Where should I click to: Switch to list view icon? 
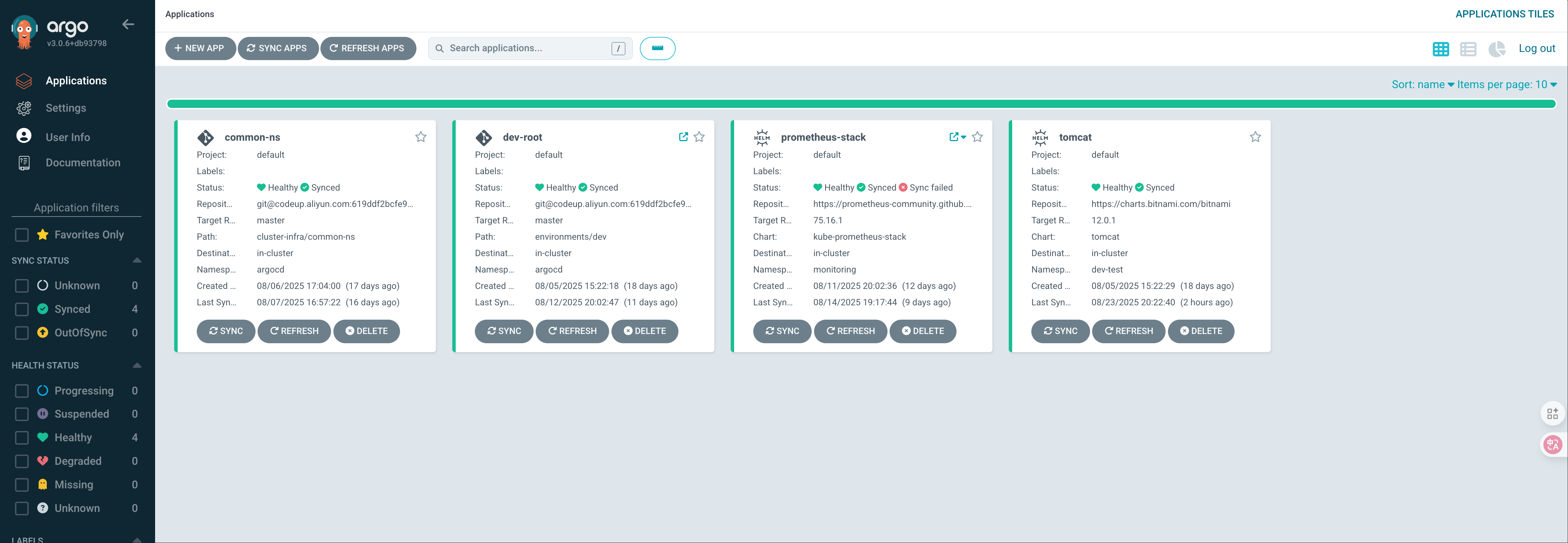click(x=1468, y=49)
